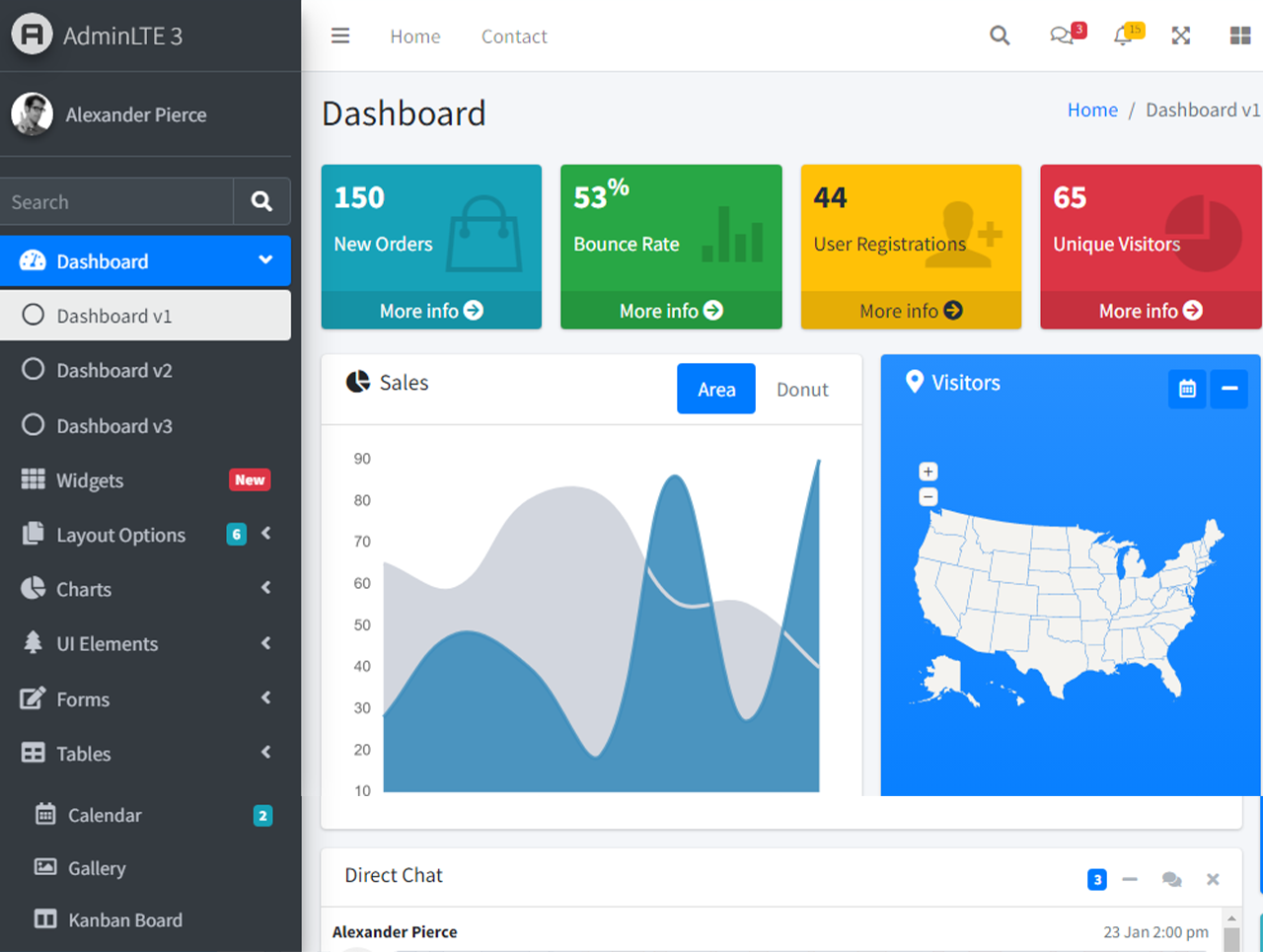Collapse the Dashboard menu in the sidebar
1263x952 pixels.
264,260
